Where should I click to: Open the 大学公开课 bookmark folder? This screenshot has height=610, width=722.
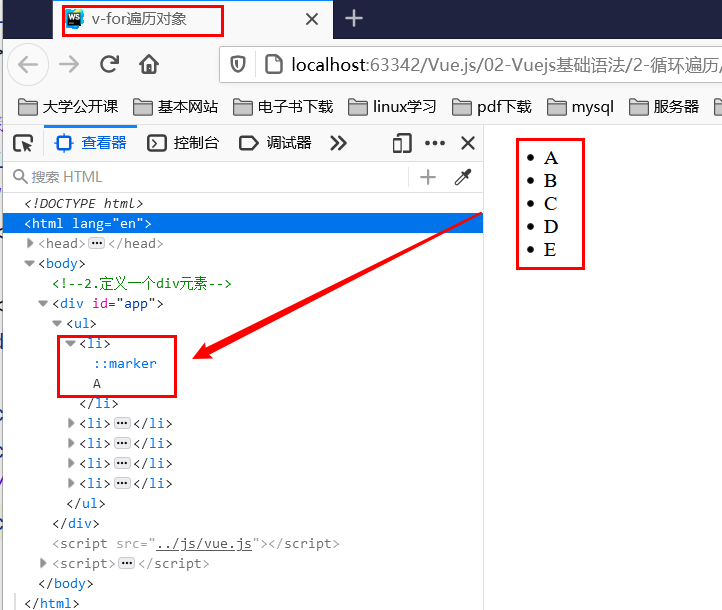tap(68, 107)
